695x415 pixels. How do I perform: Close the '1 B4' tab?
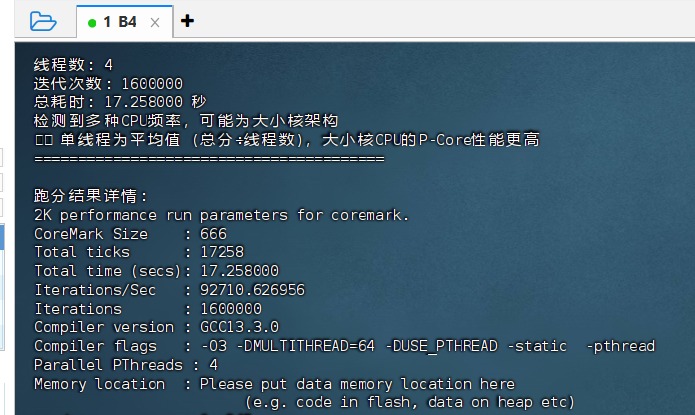[x=155, y=23]
